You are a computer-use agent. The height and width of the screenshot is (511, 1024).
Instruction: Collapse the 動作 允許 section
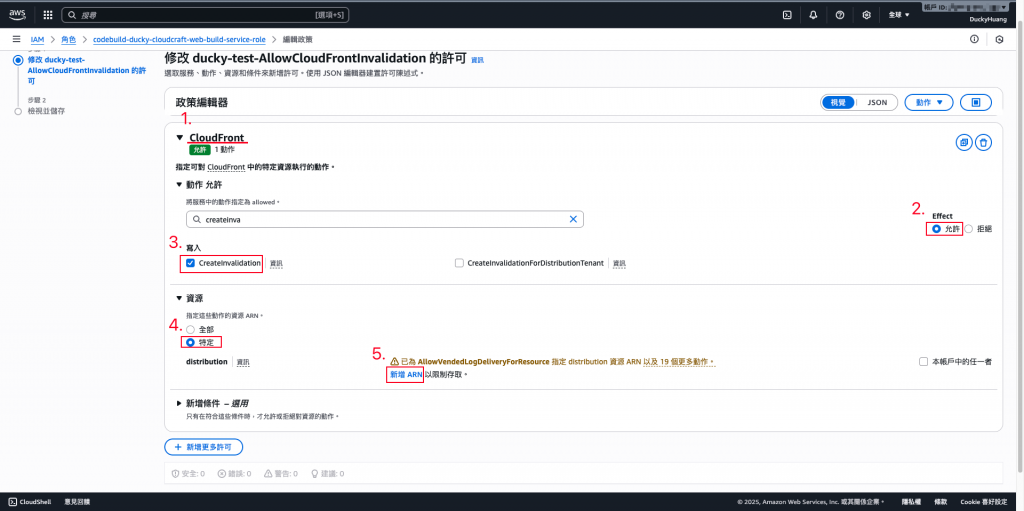click(x=180, y=184)
